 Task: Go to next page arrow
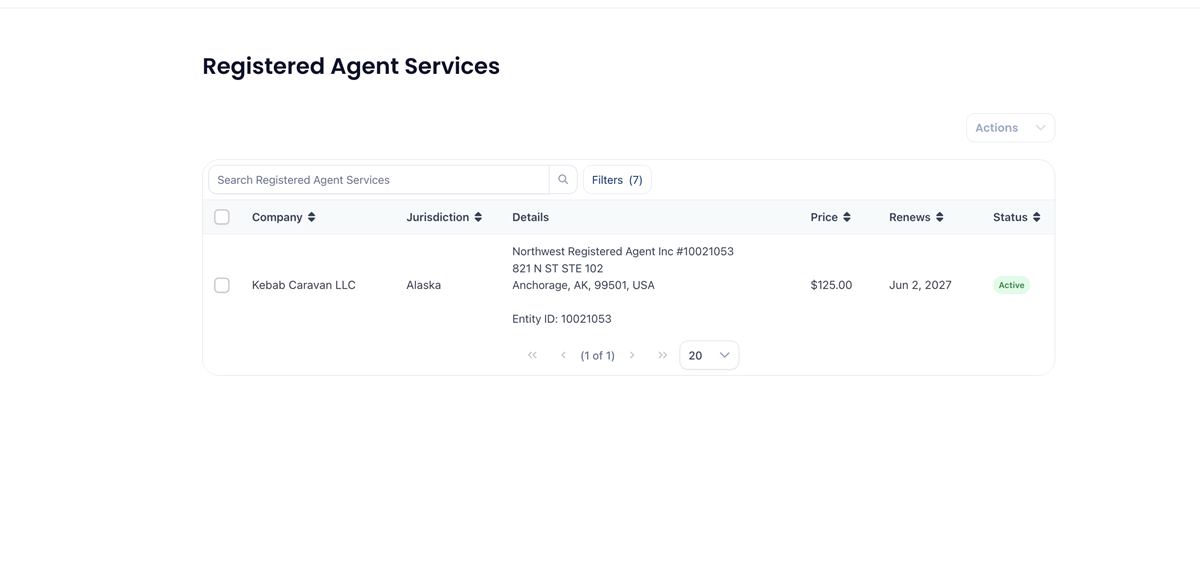tap(632, 355)
